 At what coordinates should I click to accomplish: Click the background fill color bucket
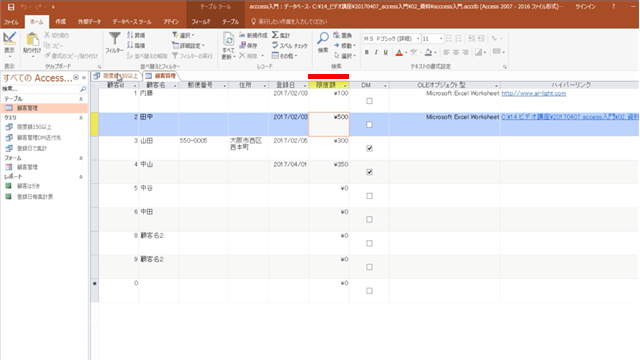(x=428, y=52)
